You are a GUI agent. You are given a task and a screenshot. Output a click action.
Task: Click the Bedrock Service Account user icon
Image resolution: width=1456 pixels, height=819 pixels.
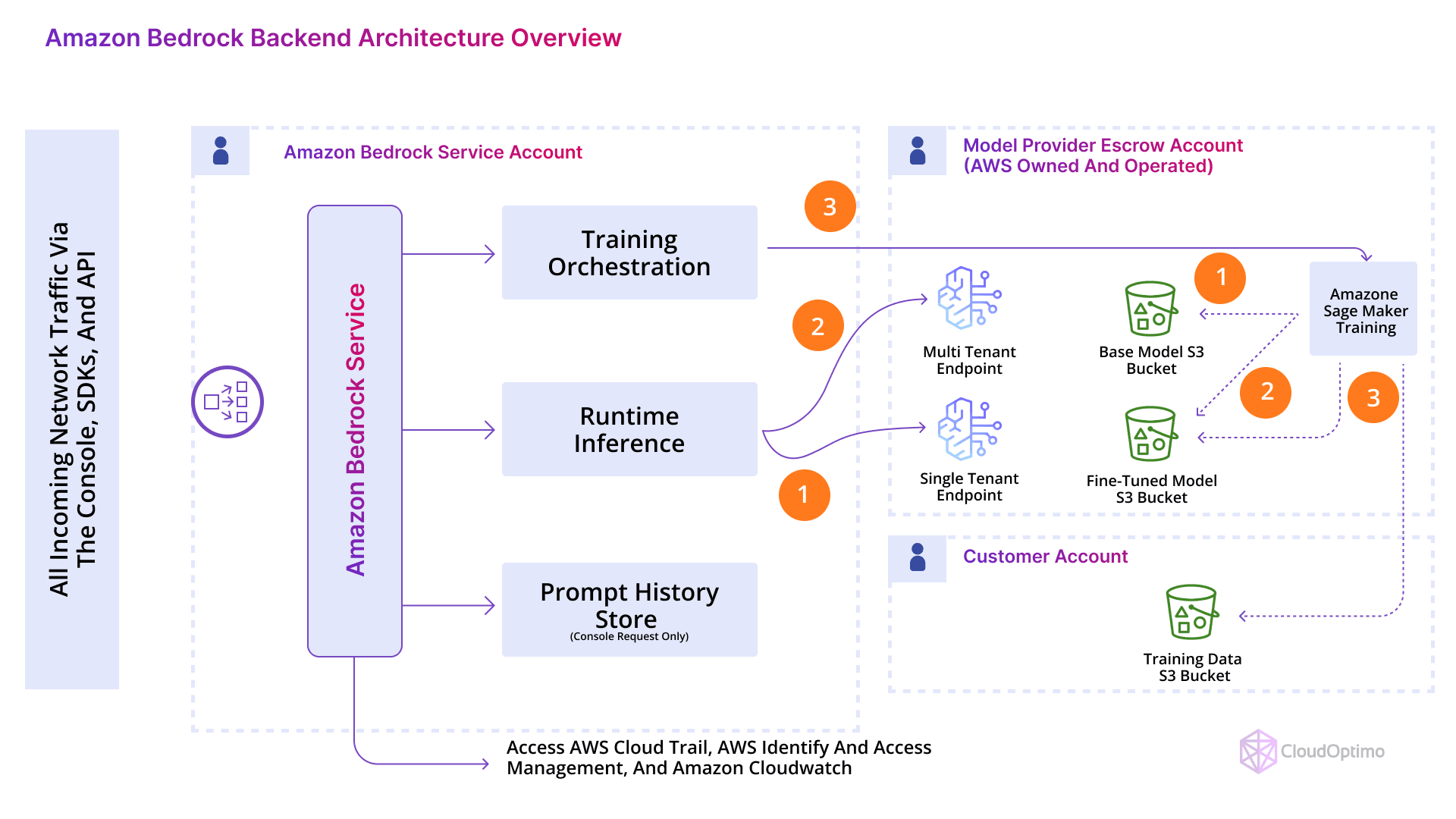coord(221,151)
